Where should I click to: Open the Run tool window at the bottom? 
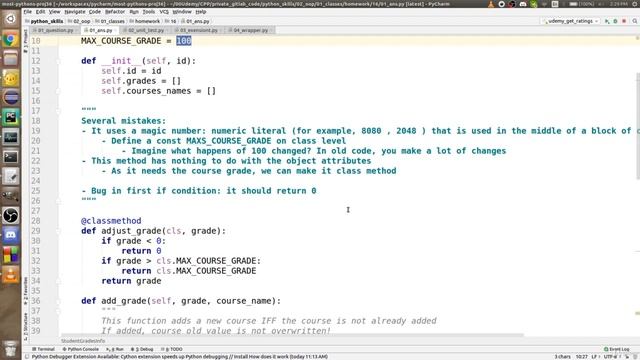click(x=115, y=349)
